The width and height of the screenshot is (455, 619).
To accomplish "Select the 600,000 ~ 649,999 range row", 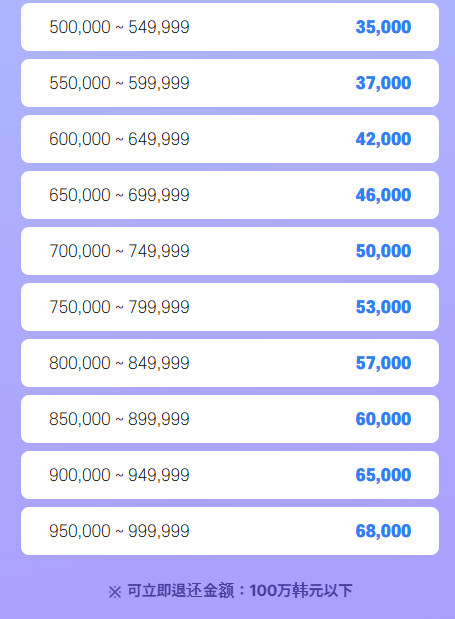I will tap(230, 139).
